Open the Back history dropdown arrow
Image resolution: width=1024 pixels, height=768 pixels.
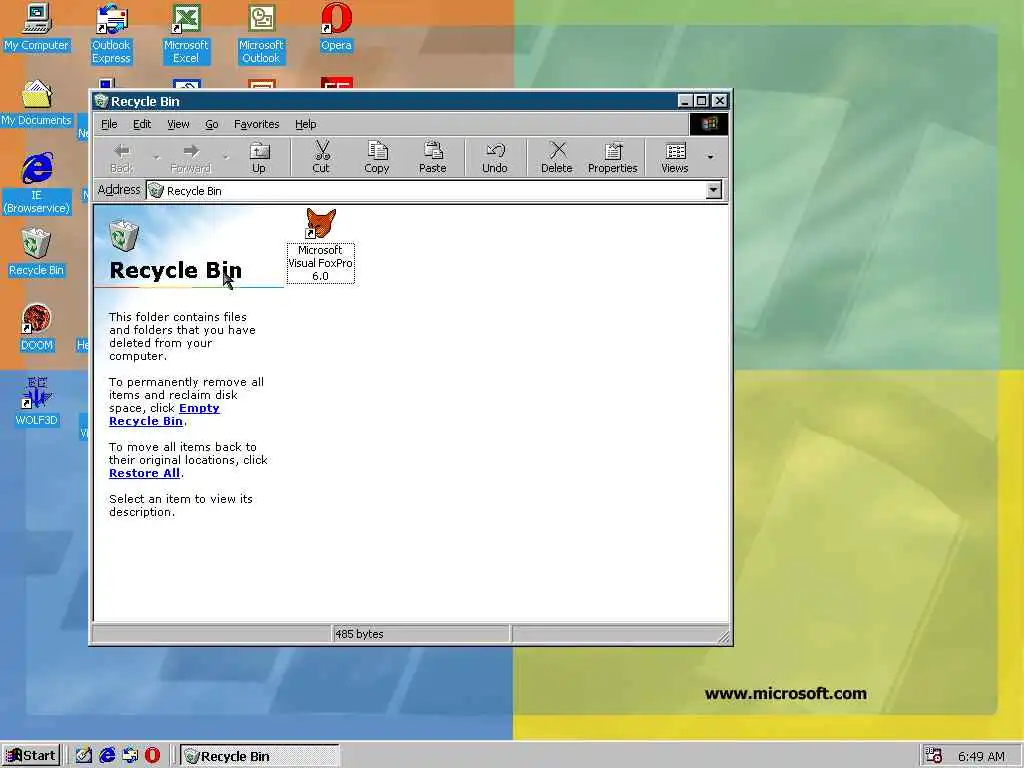click(156, 157)
